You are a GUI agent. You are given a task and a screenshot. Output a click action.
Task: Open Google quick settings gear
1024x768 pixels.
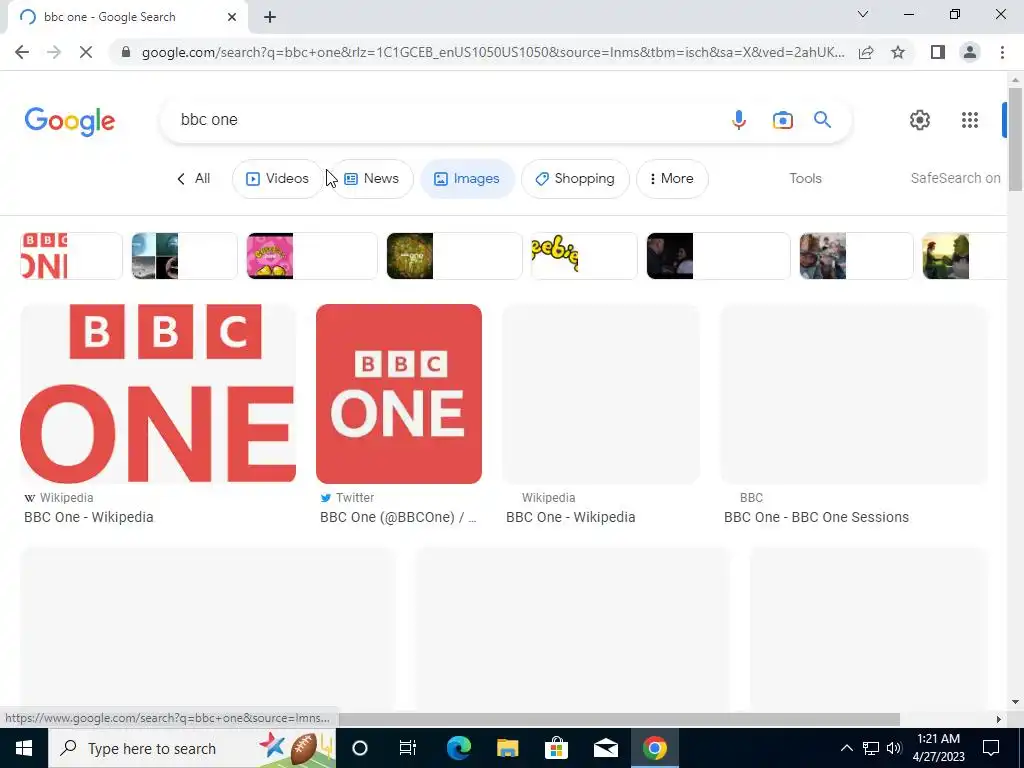pos(920,120)
